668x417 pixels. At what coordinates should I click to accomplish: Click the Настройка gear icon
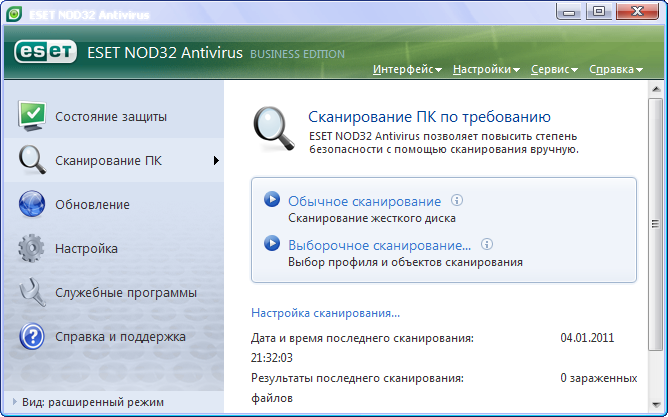click(x=31, y=248)
